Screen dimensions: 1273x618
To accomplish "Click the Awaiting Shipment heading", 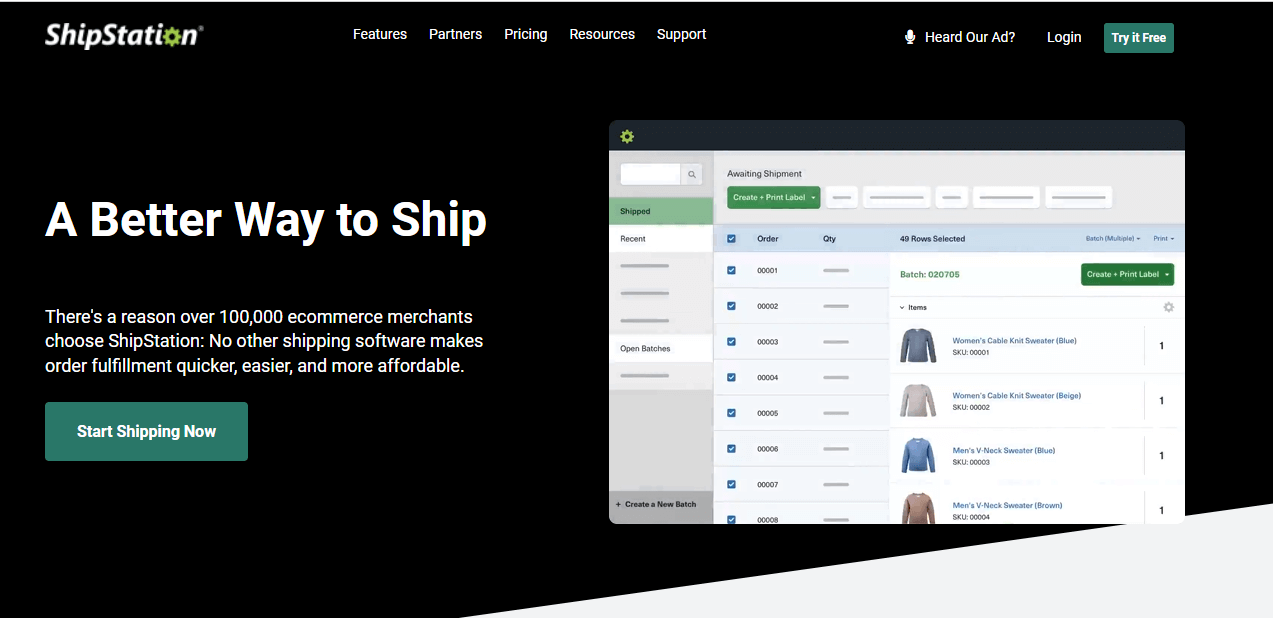I will [764, 174].
